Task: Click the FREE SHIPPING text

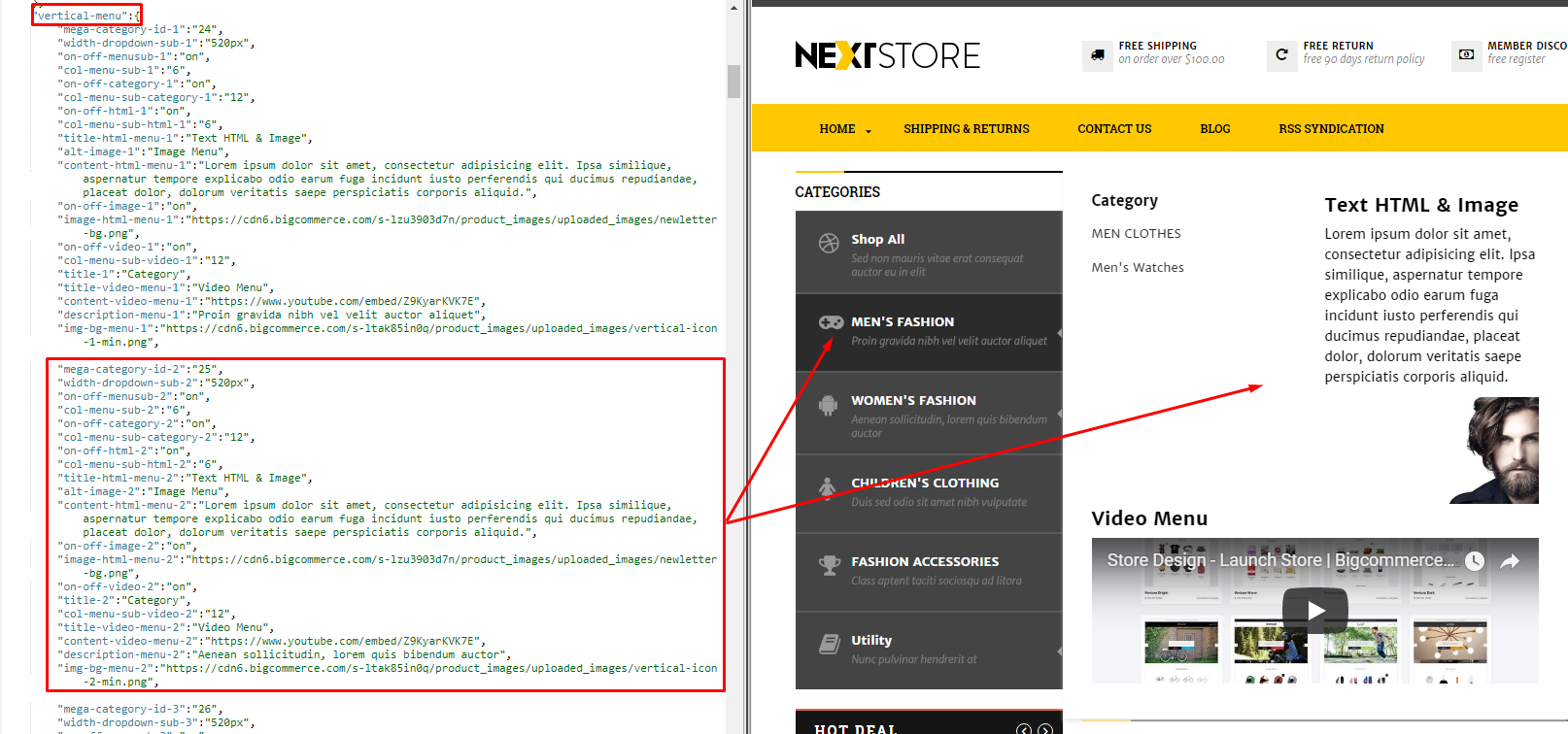Action: (1157, 46)
